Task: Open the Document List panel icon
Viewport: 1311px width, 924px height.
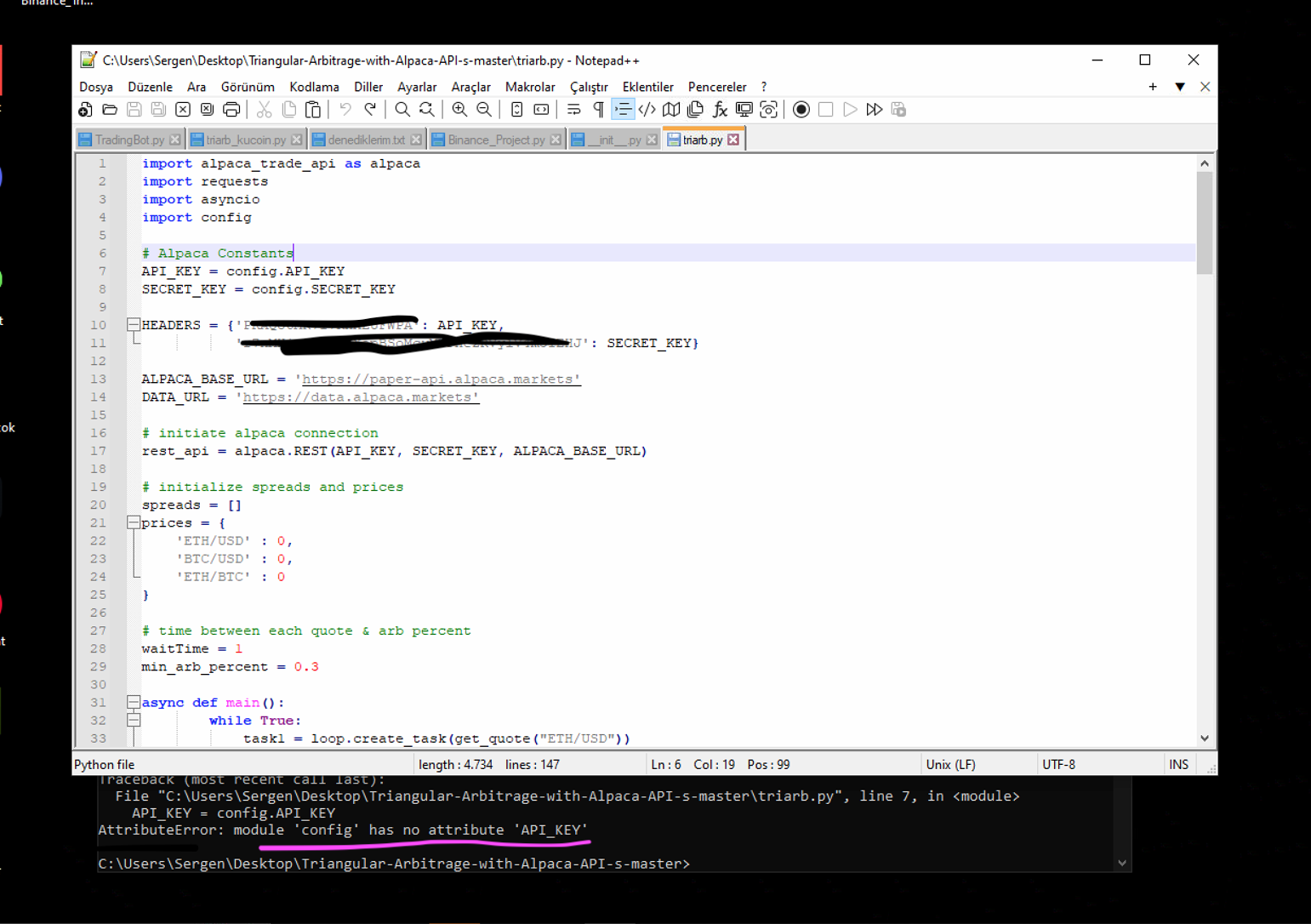Action: (x=696, y=110)
